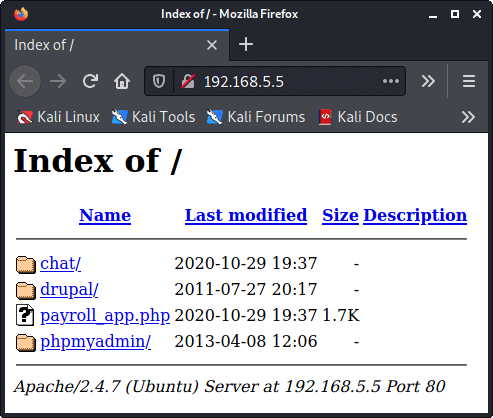Go to the Firefox home page icon
Image resolution: width=493 pixels, height=418 pixels.
click(x=122, y=81)
